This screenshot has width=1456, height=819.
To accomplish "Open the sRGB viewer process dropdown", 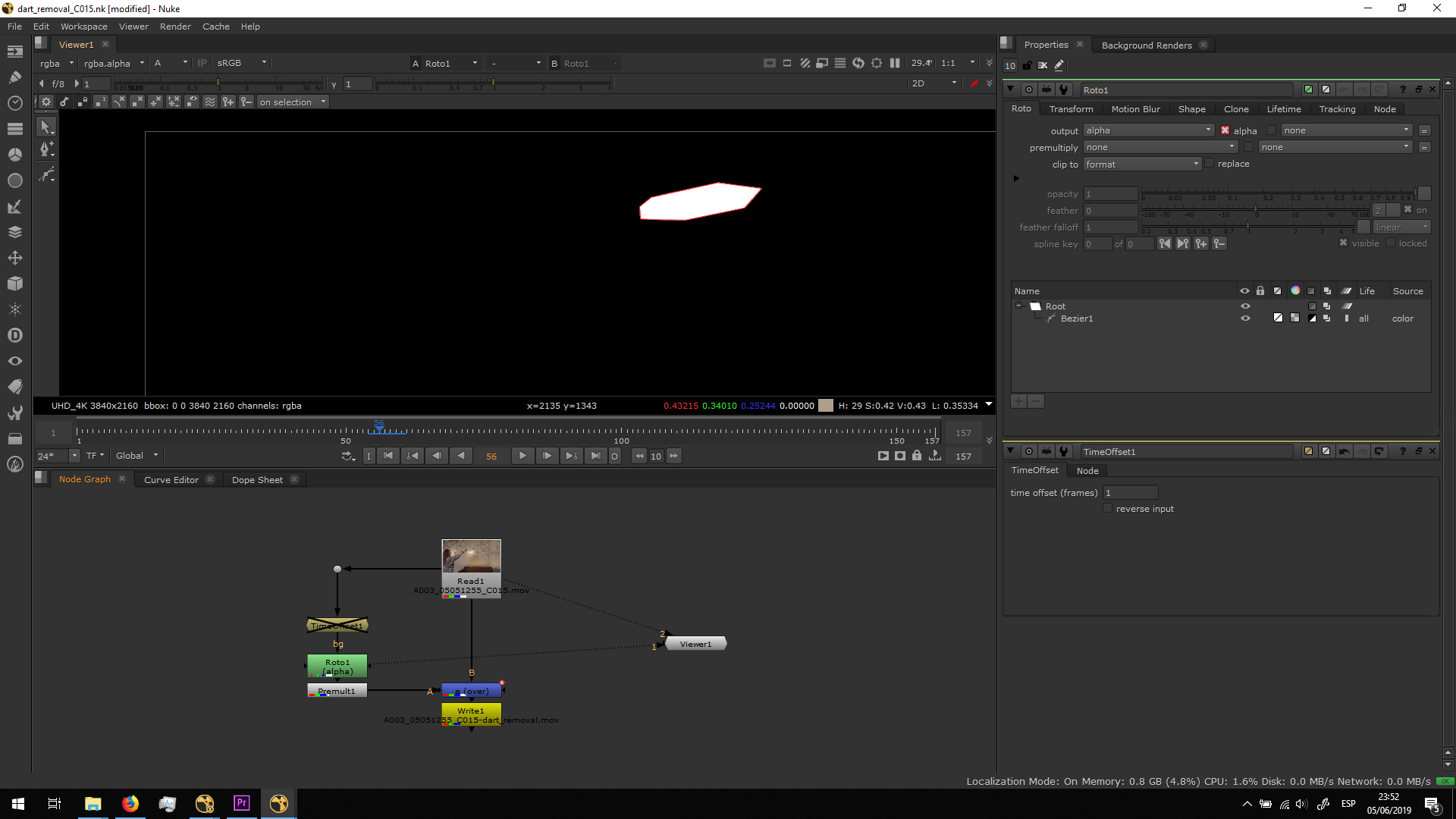I will point(241,63).
